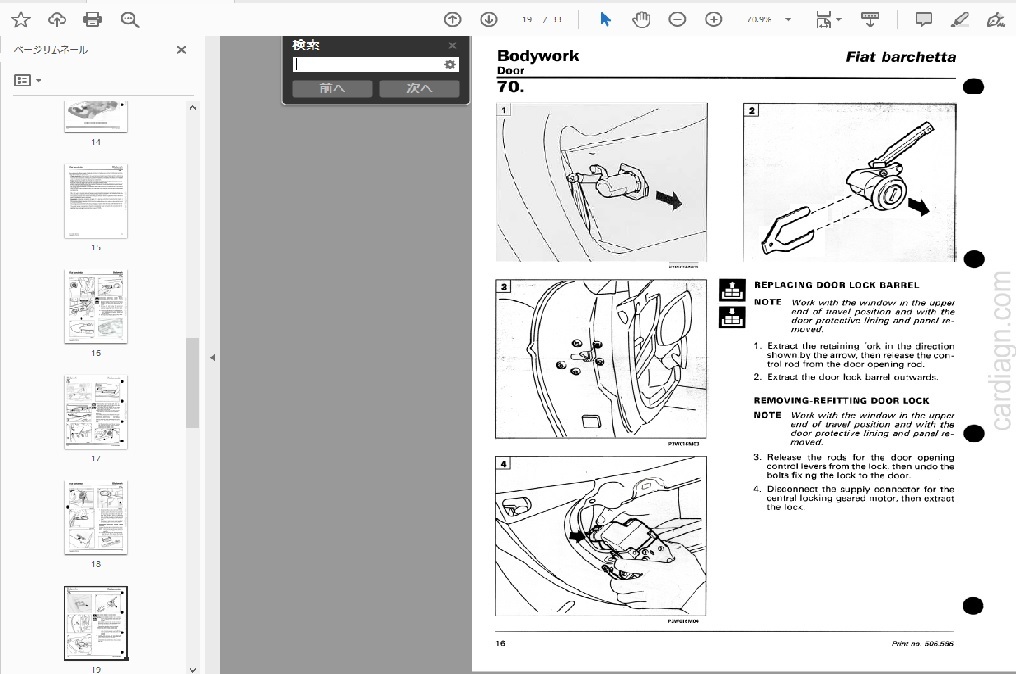
Task: Click the upper removal symbol icon
Action: click(732, 290)
